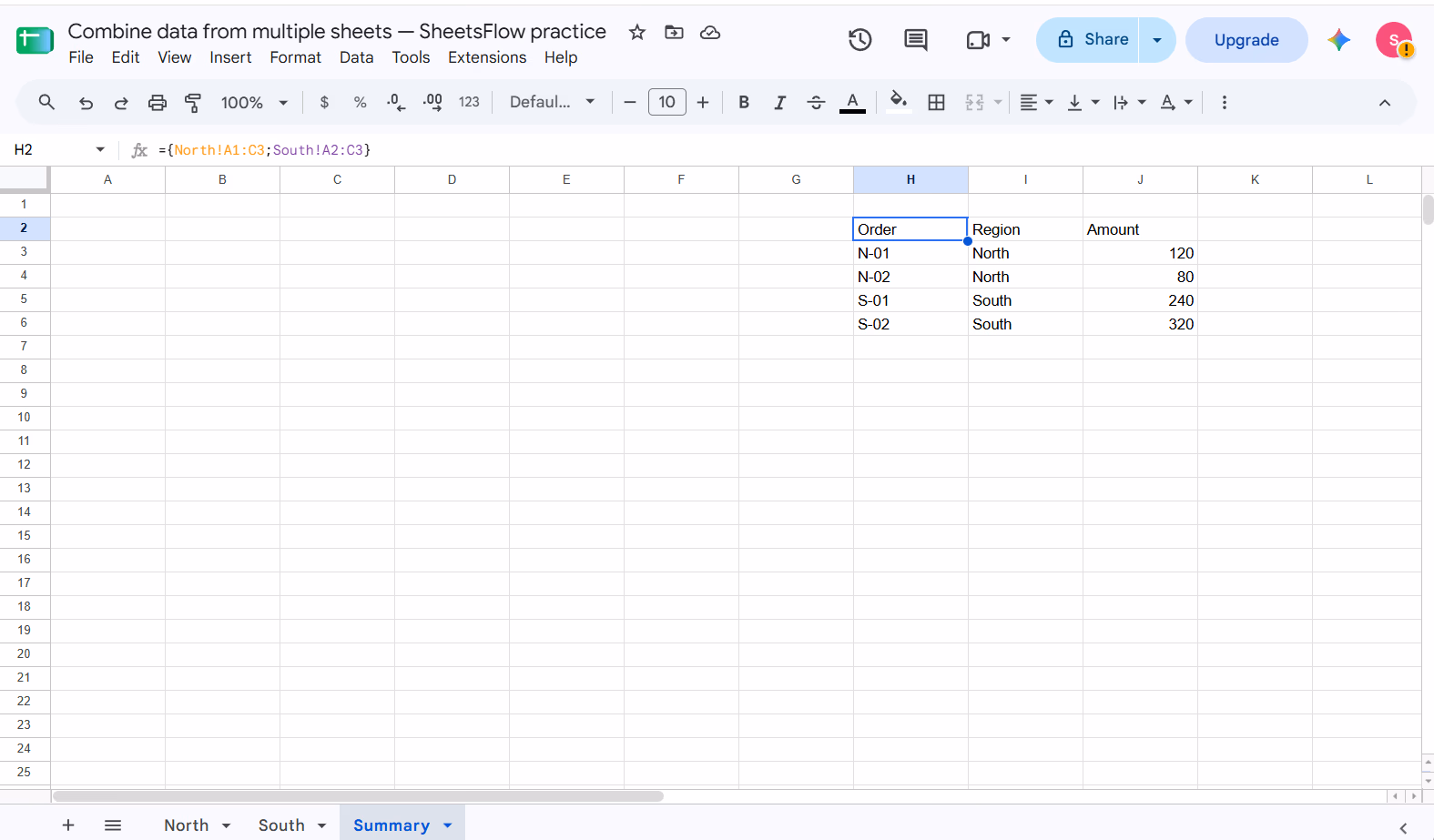Open the borders tool
Viewport: 1434px width, 840px height.
[936, 103]
